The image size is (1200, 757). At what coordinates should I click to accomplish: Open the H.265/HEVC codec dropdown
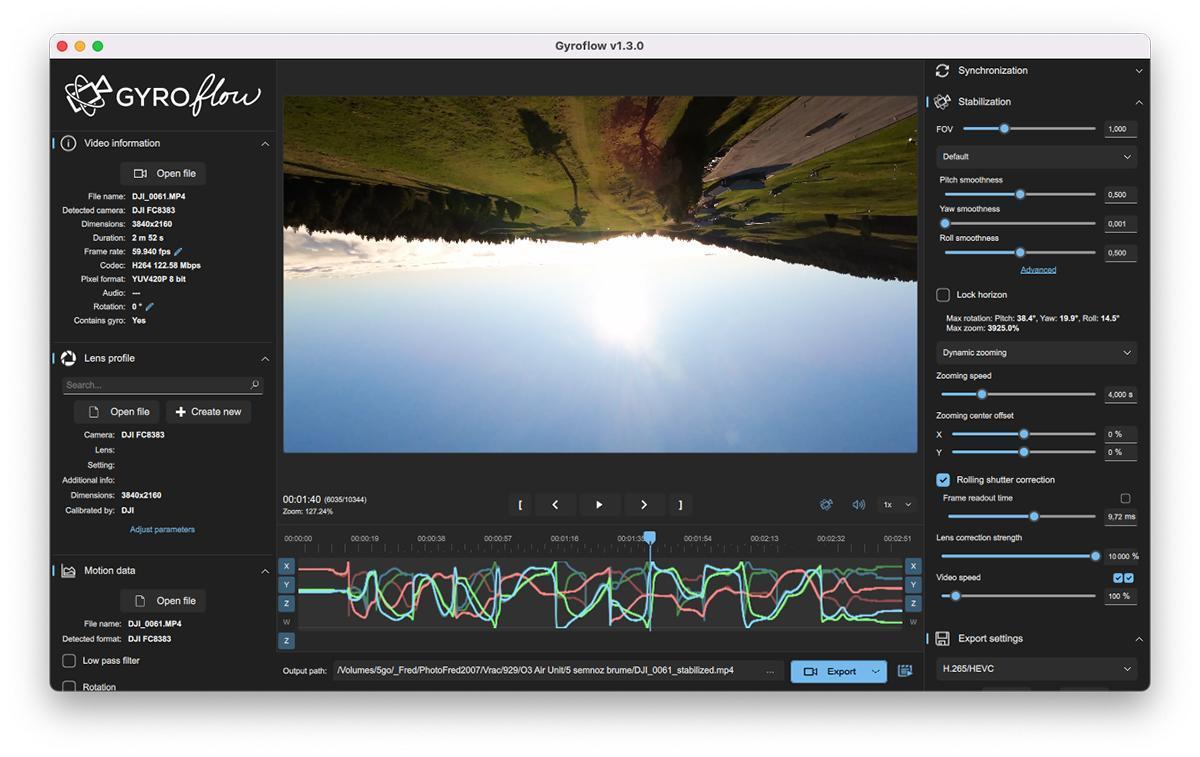click(x=1037, y=669)
